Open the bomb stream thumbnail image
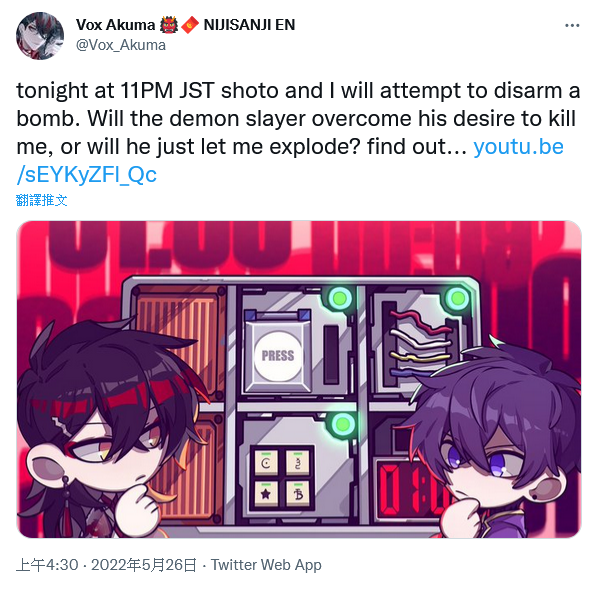Image resolution: width=598 pixels, height=589 pixels. 299,379
